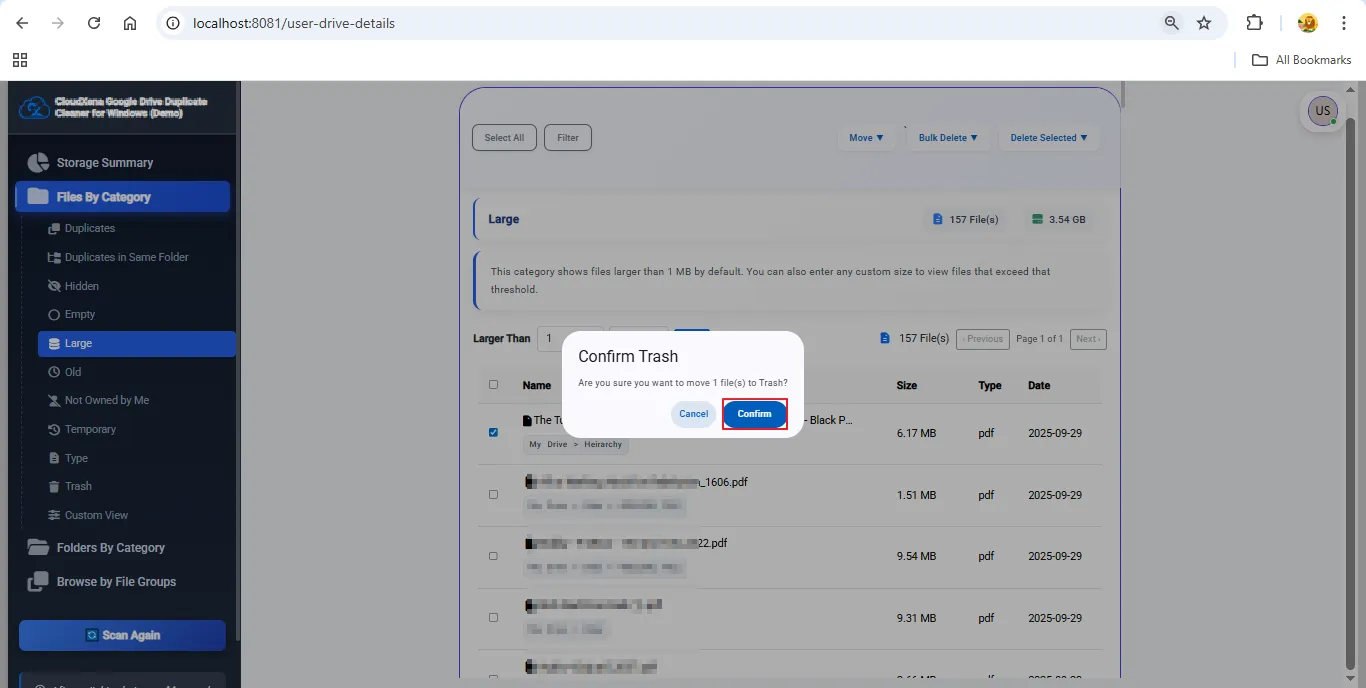Click the Custom View sliders icon
The height and width of the screenshot is (688, 1366).
[54, 515]
